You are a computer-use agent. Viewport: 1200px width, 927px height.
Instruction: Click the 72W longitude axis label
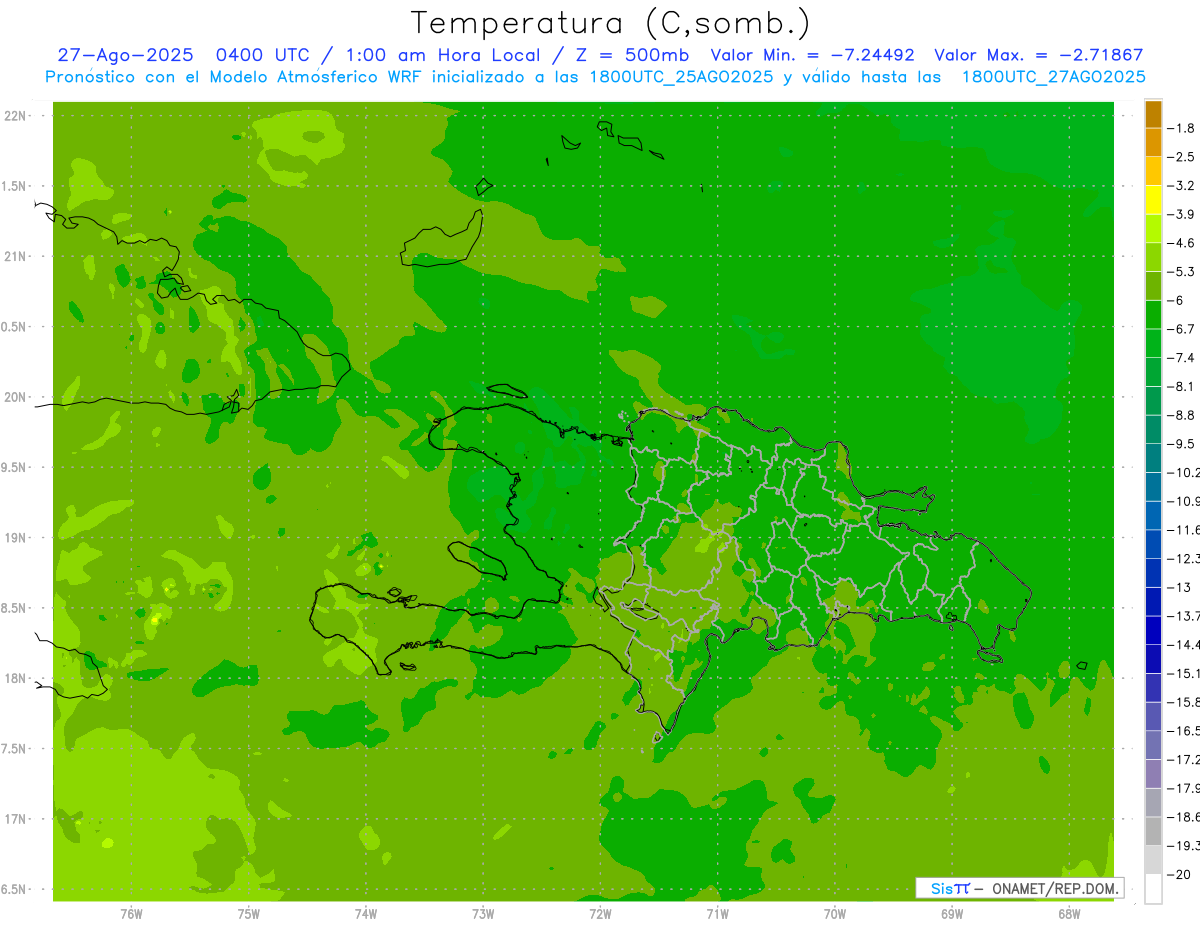600,914
